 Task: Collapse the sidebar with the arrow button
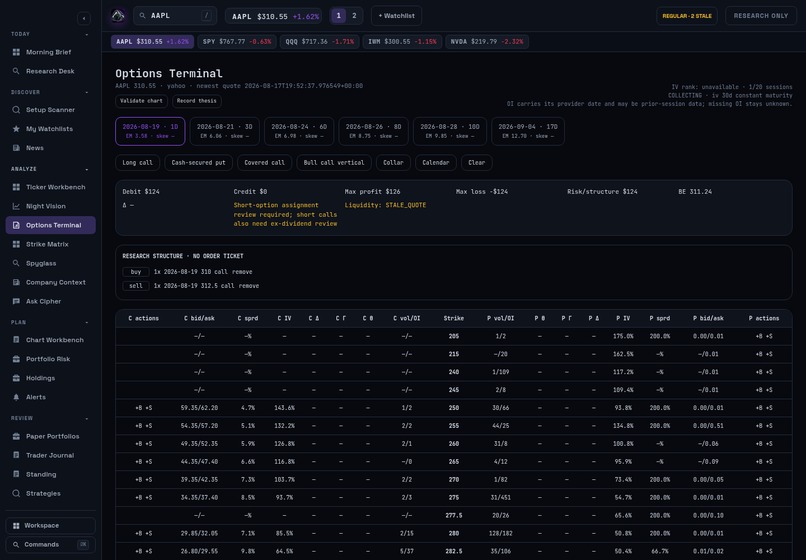(84, 19)
